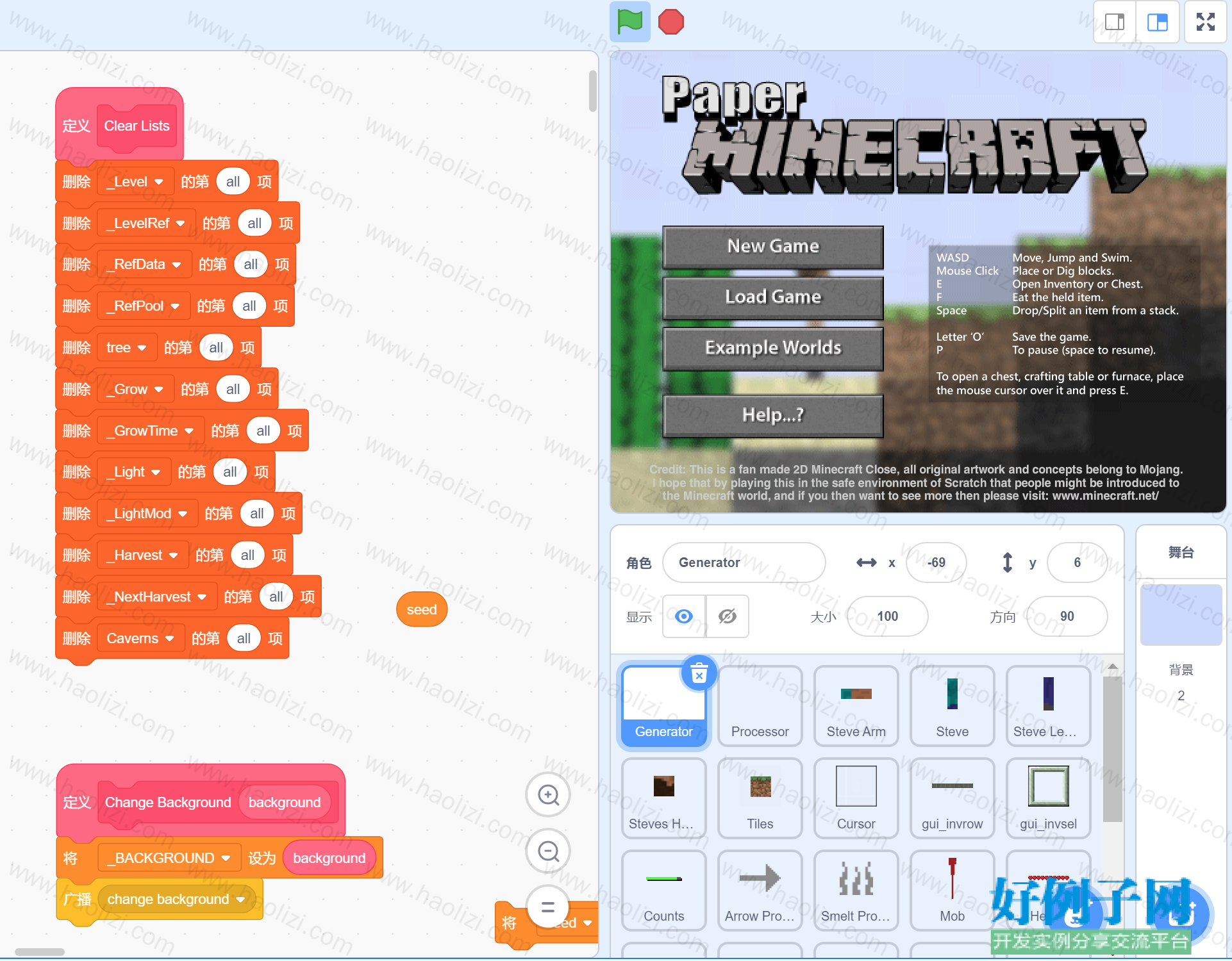This screenshot has height=961, width=1232.
Task: Click the red stop button
Action: click(670, 21)
